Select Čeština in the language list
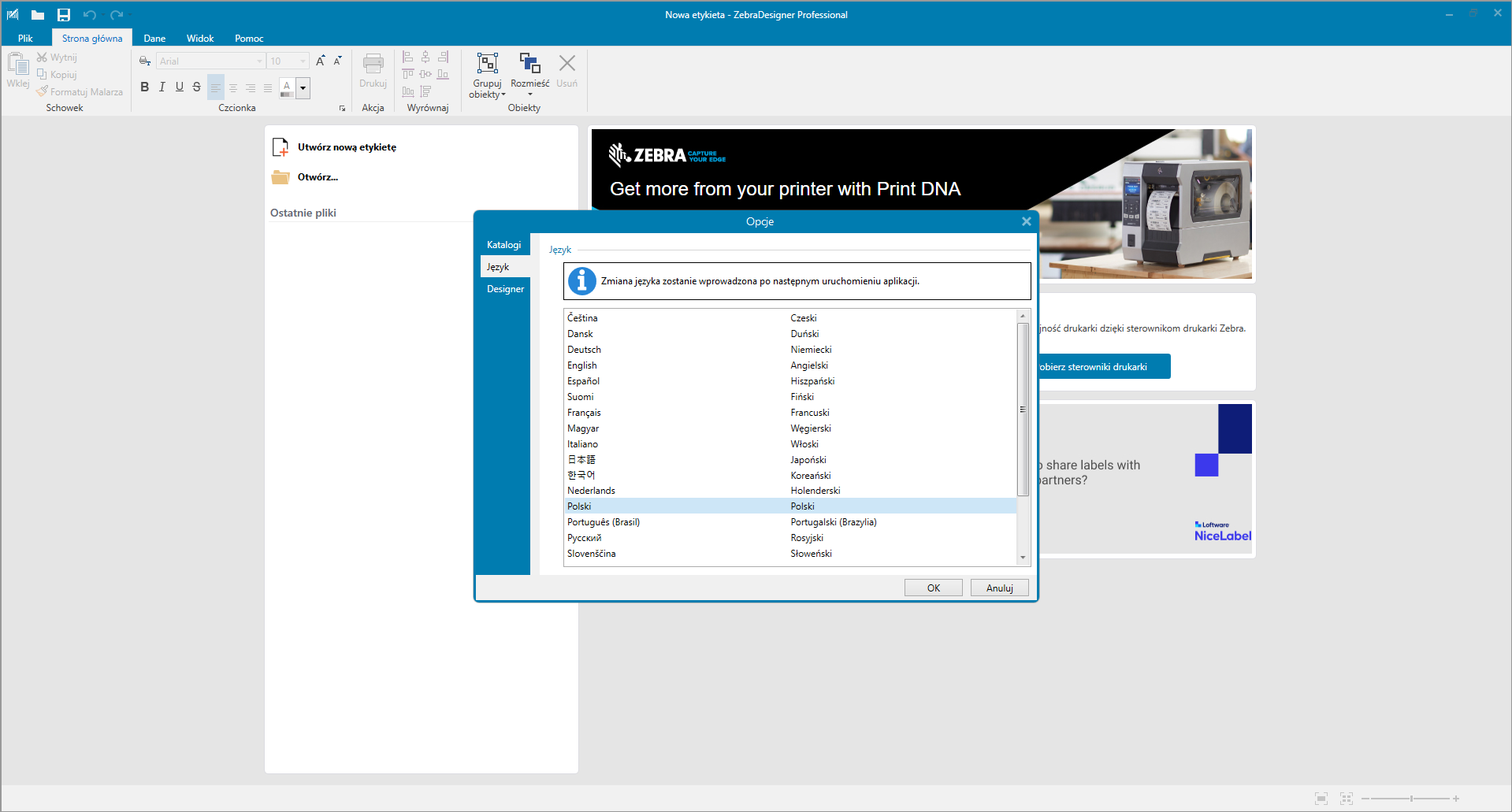1512x812 pixels. click(x=790, y=318)
